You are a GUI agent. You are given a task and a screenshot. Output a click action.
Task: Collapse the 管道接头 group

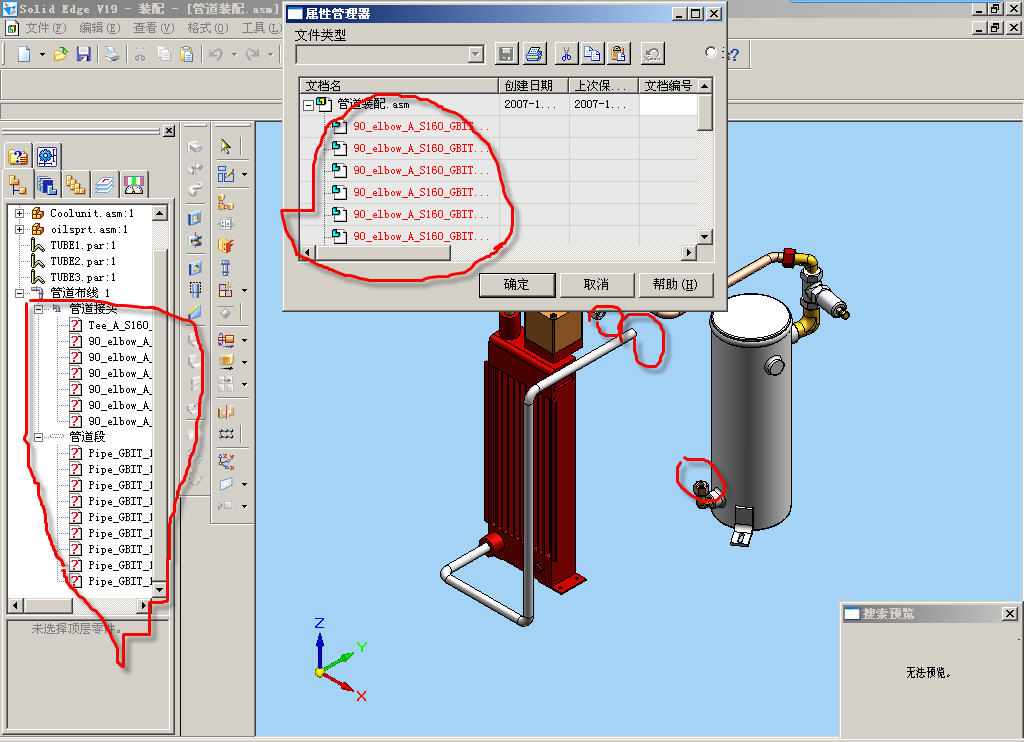tap(39, 309)
